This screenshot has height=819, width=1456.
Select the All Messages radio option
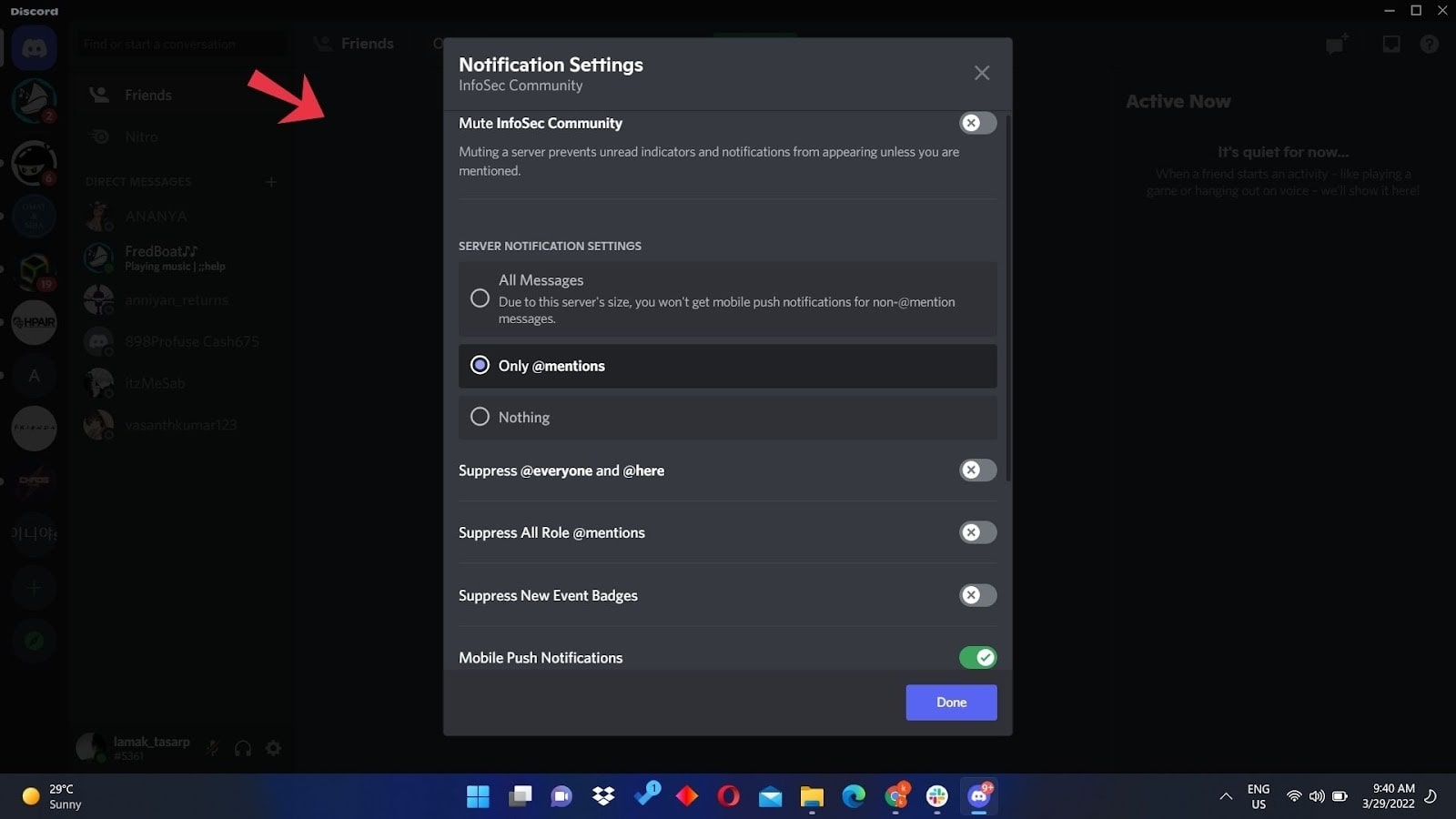tap(727, 299)
